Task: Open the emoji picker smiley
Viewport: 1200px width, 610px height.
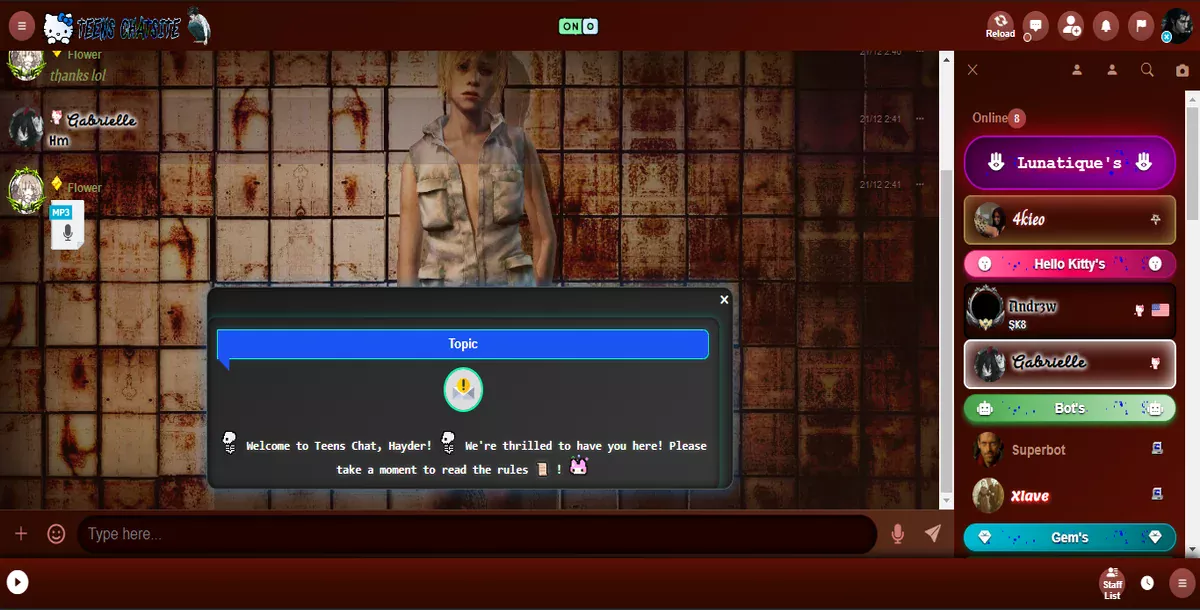Action: 56,534
